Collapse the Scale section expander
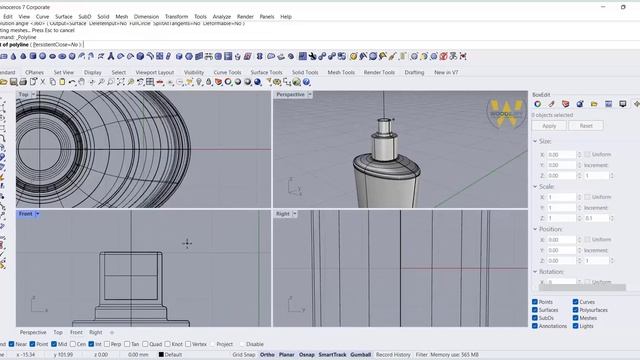 [535, 187]
